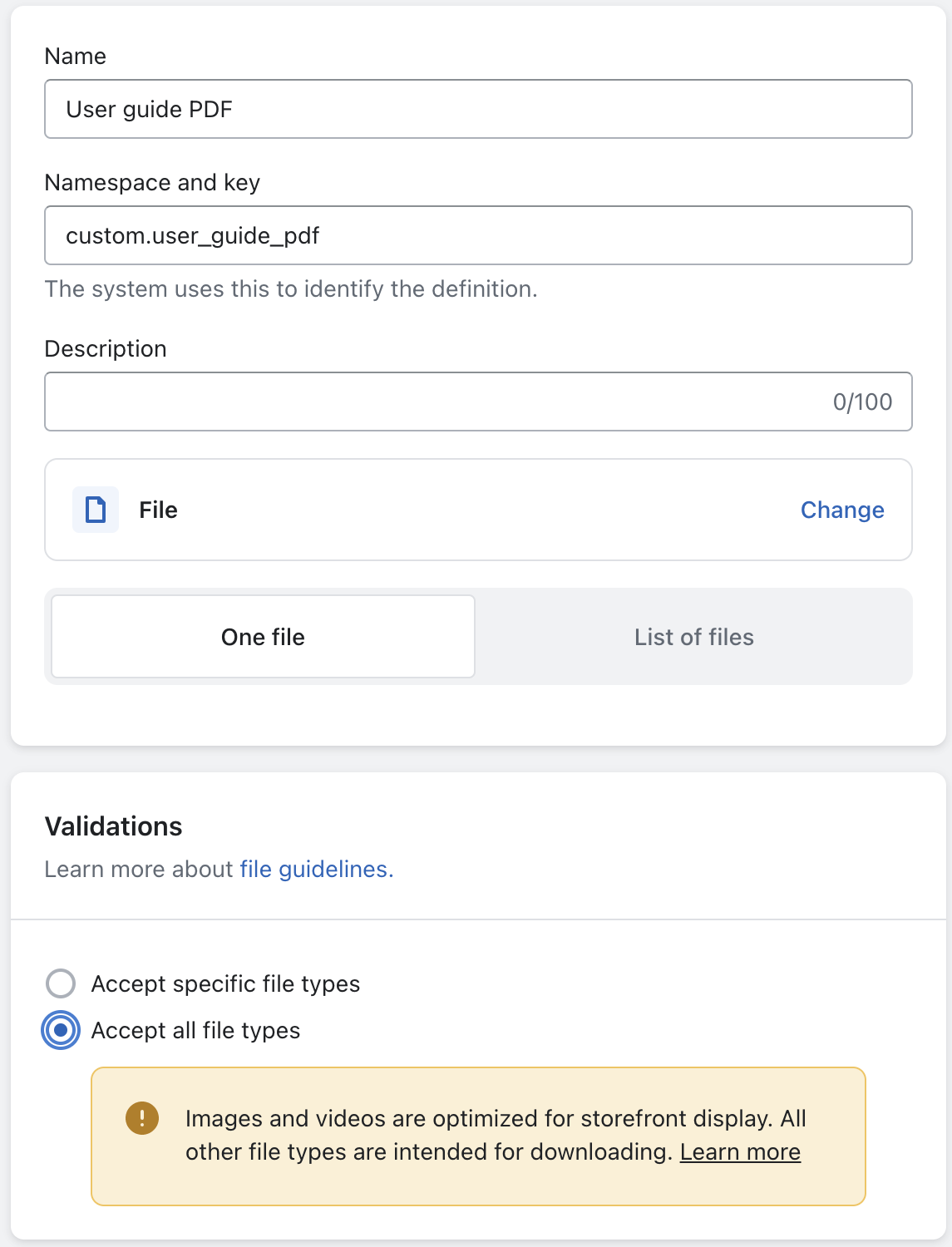Click the storefront display warning message text

tap(496, 1135)
